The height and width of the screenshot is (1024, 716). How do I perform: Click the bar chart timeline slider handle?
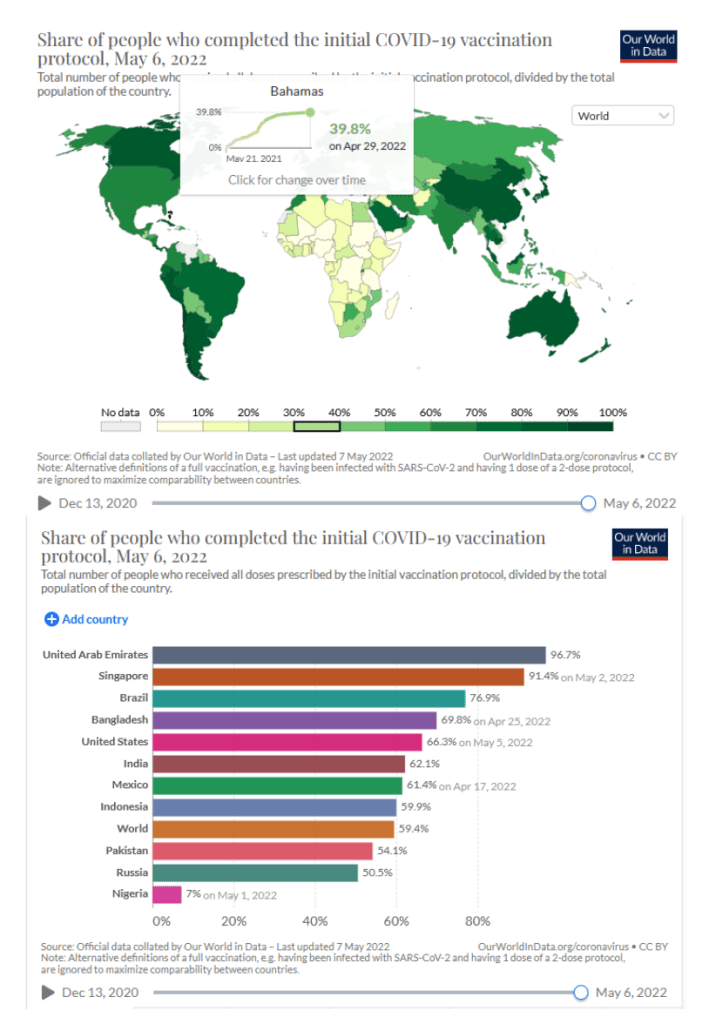[x=581, y=992]
